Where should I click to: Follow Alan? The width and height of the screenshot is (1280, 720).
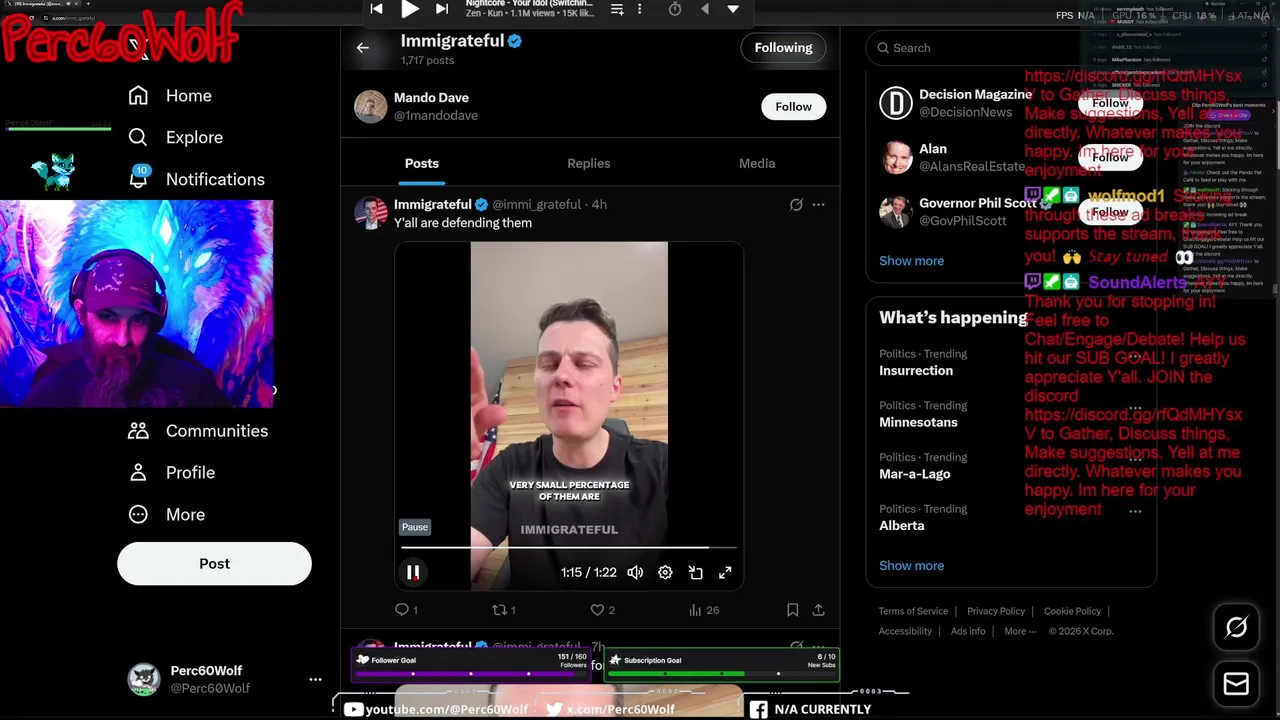(x=1110, y=157)
